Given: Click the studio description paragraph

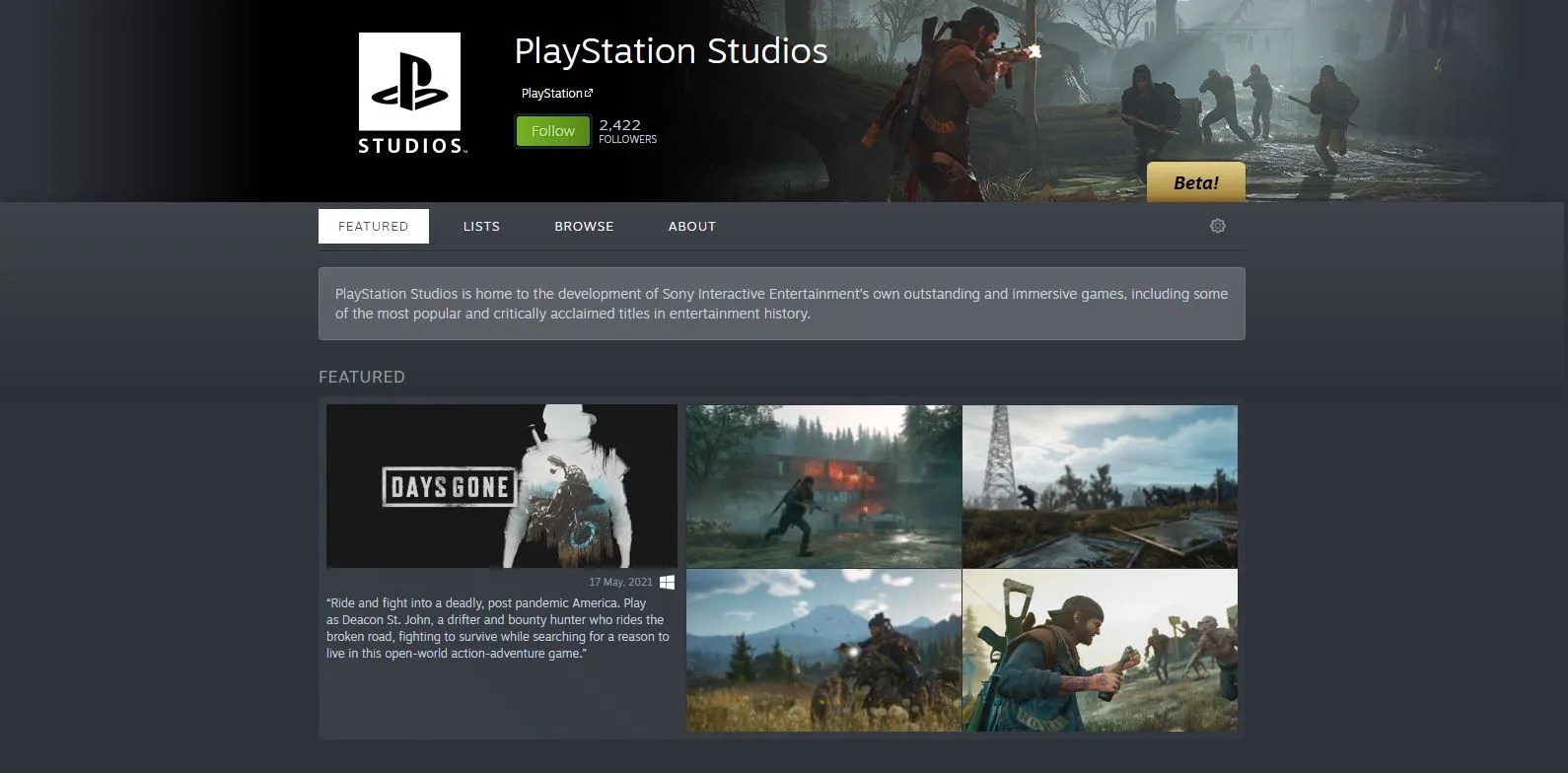Looking at the screenshot, I should (781, 304).
